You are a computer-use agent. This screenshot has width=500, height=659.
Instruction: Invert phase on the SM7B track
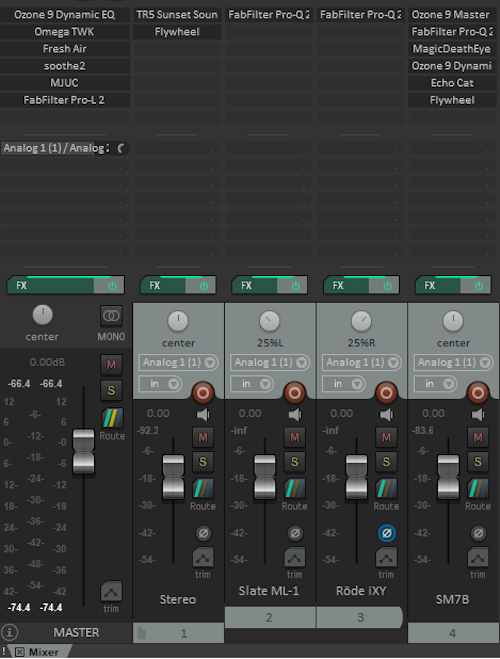[478, 533]
